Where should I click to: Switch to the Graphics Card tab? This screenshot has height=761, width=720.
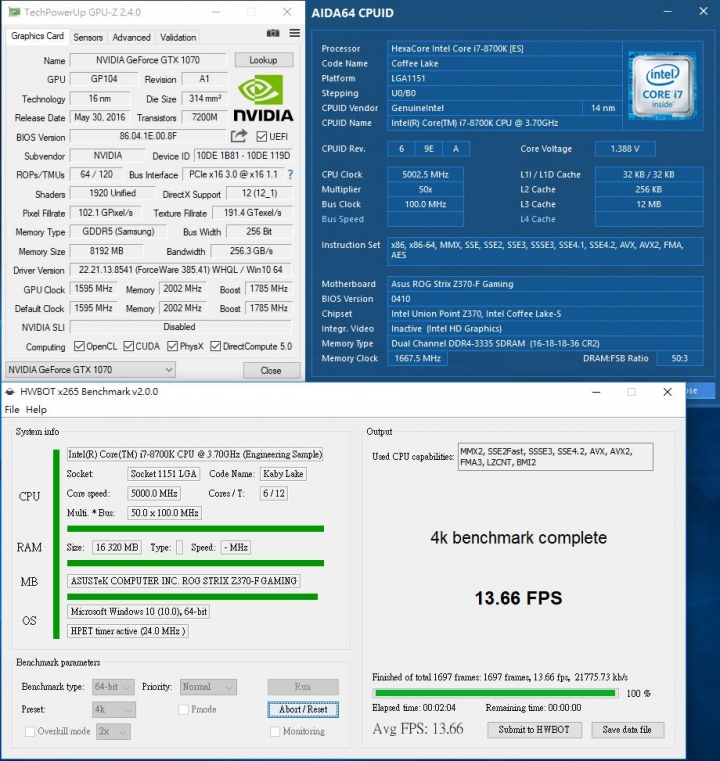coord(37,36)
